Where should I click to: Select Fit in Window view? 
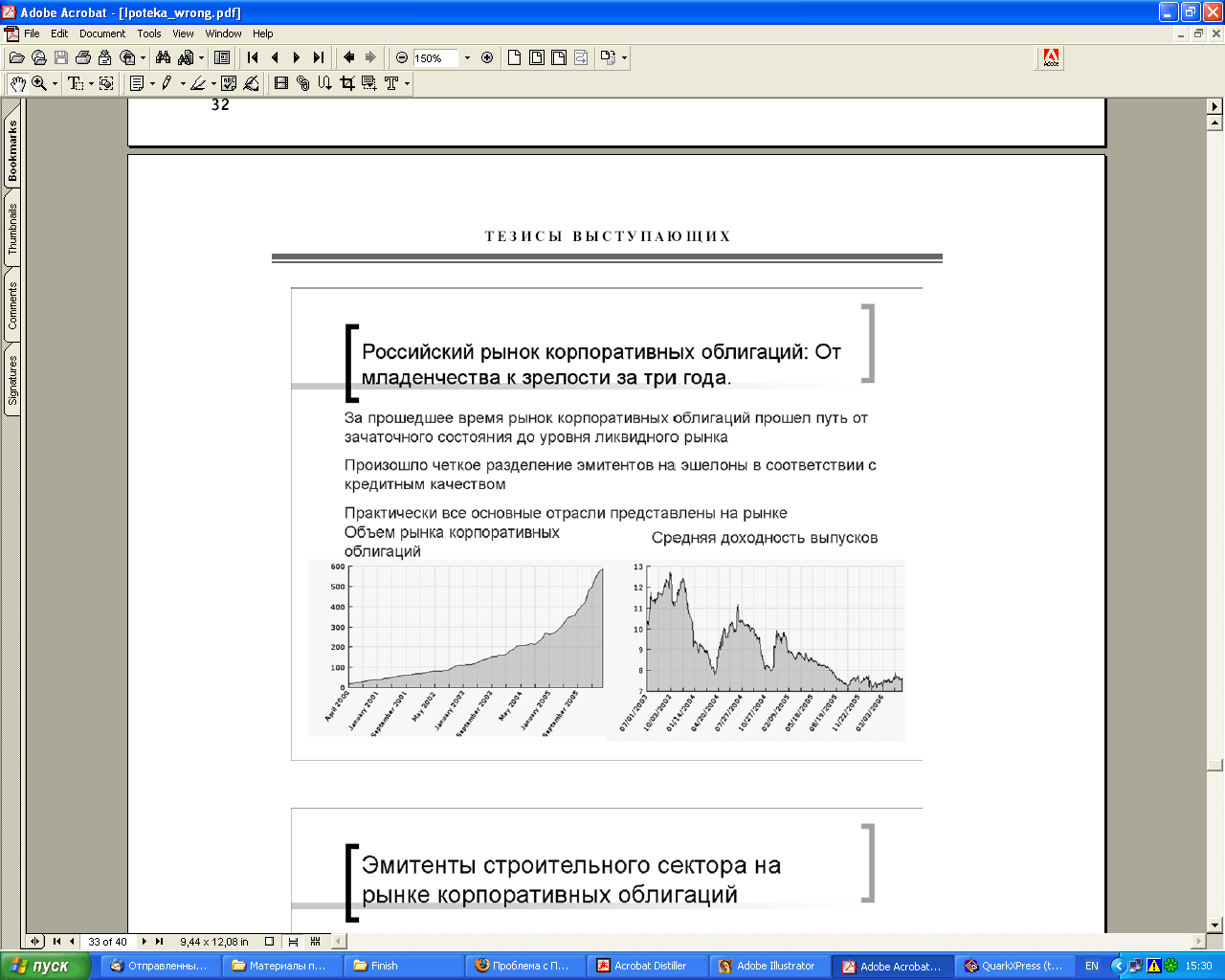[x=537, y=57]
